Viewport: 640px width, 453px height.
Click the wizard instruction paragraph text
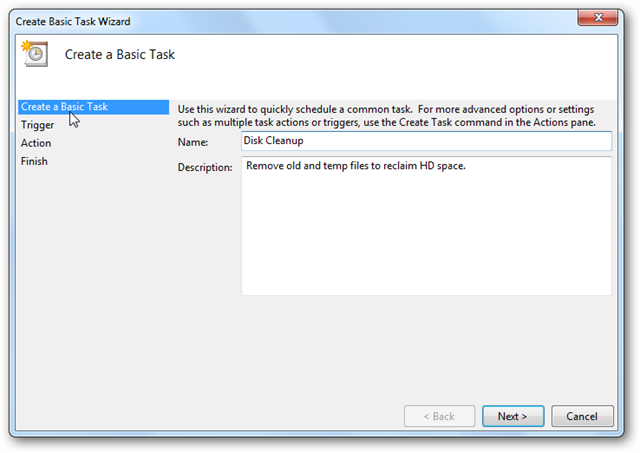point(387,116)
